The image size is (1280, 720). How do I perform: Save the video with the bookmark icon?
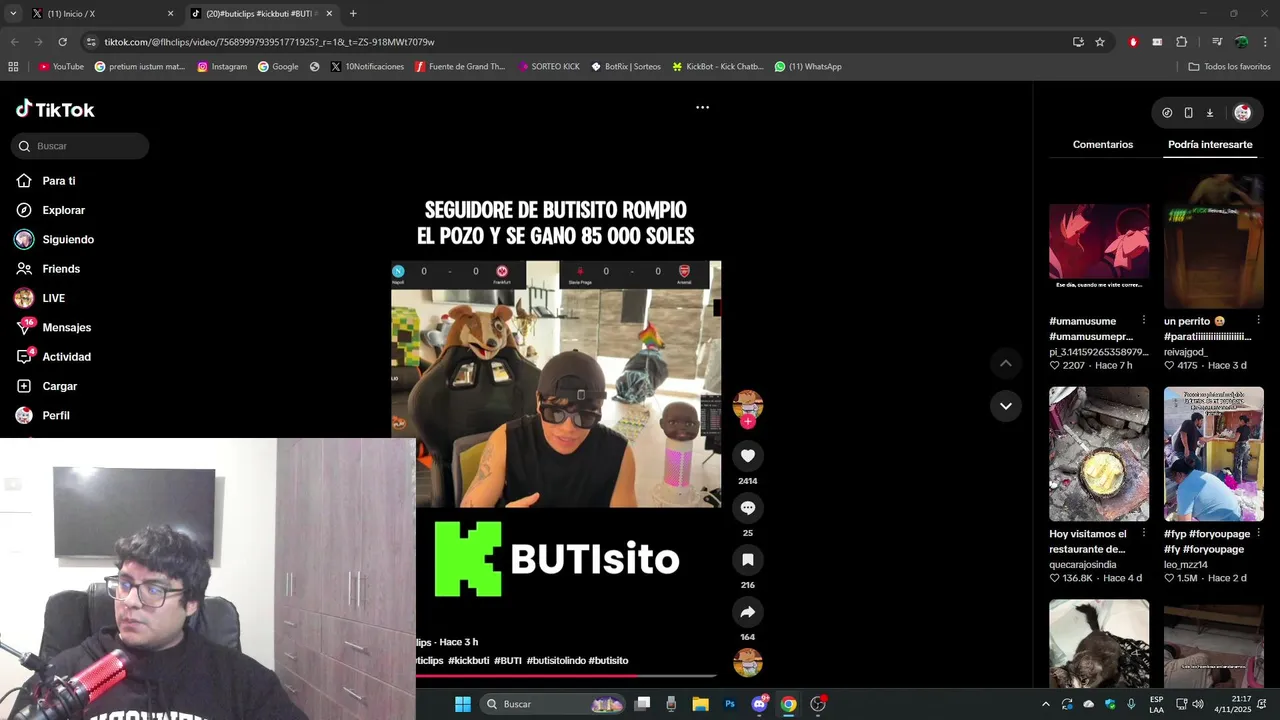tap(747, 560)
